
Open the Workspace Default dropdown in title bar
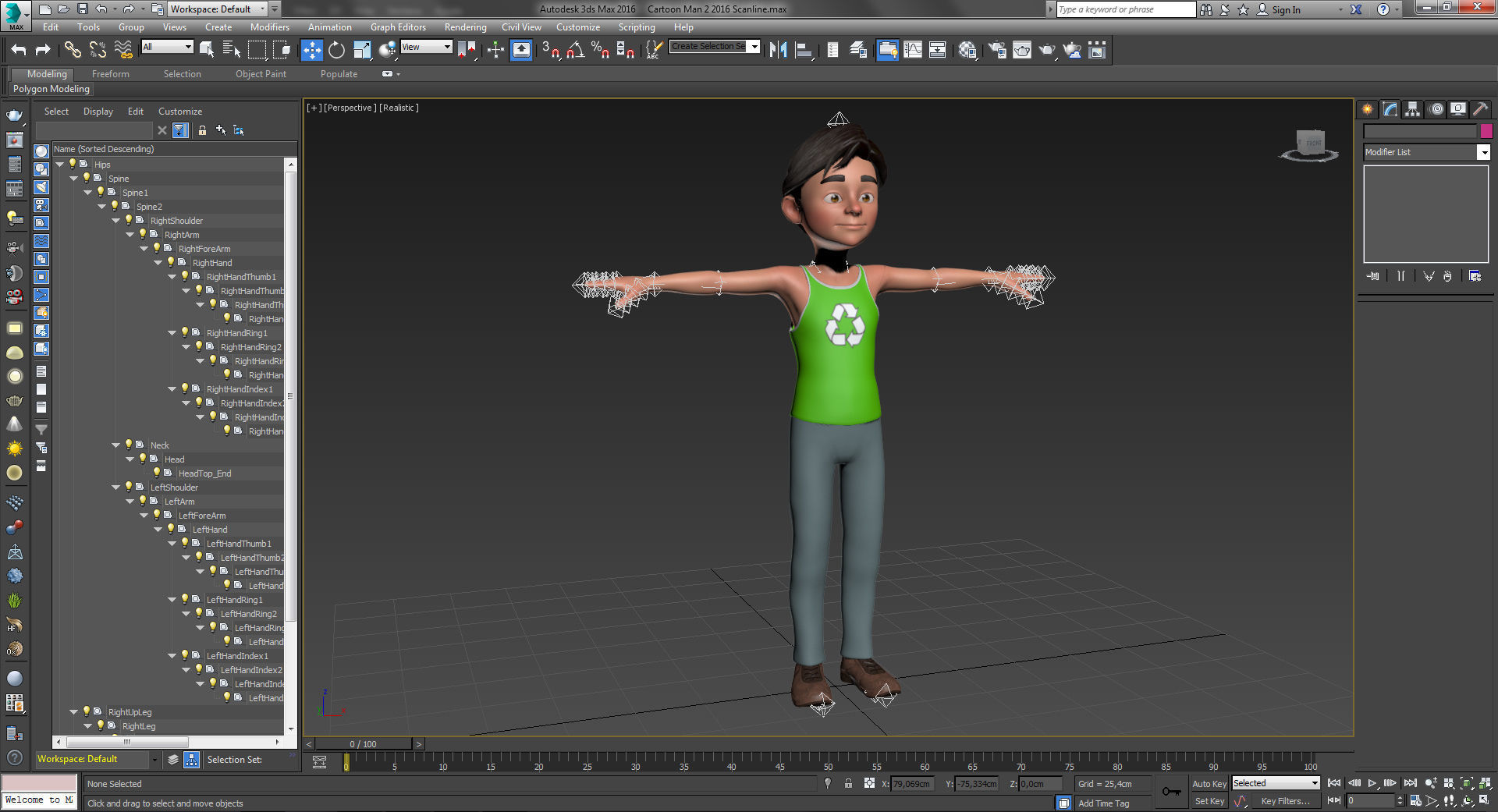pos(217,9)
